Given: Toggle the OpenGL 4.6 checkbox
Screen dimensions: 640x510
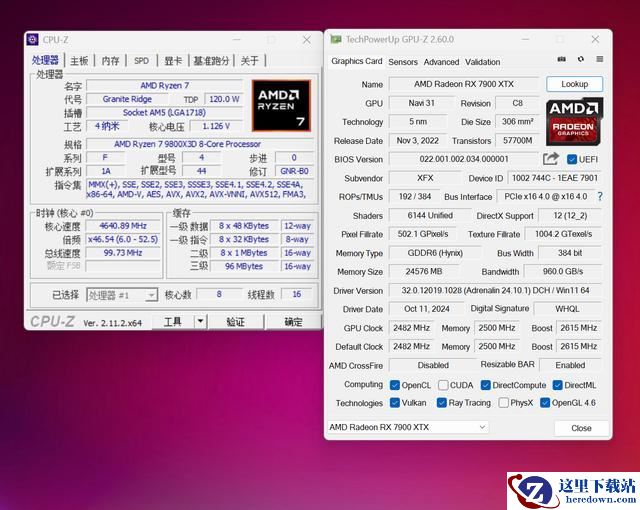Looking at the screenshot, I should 544,403.
